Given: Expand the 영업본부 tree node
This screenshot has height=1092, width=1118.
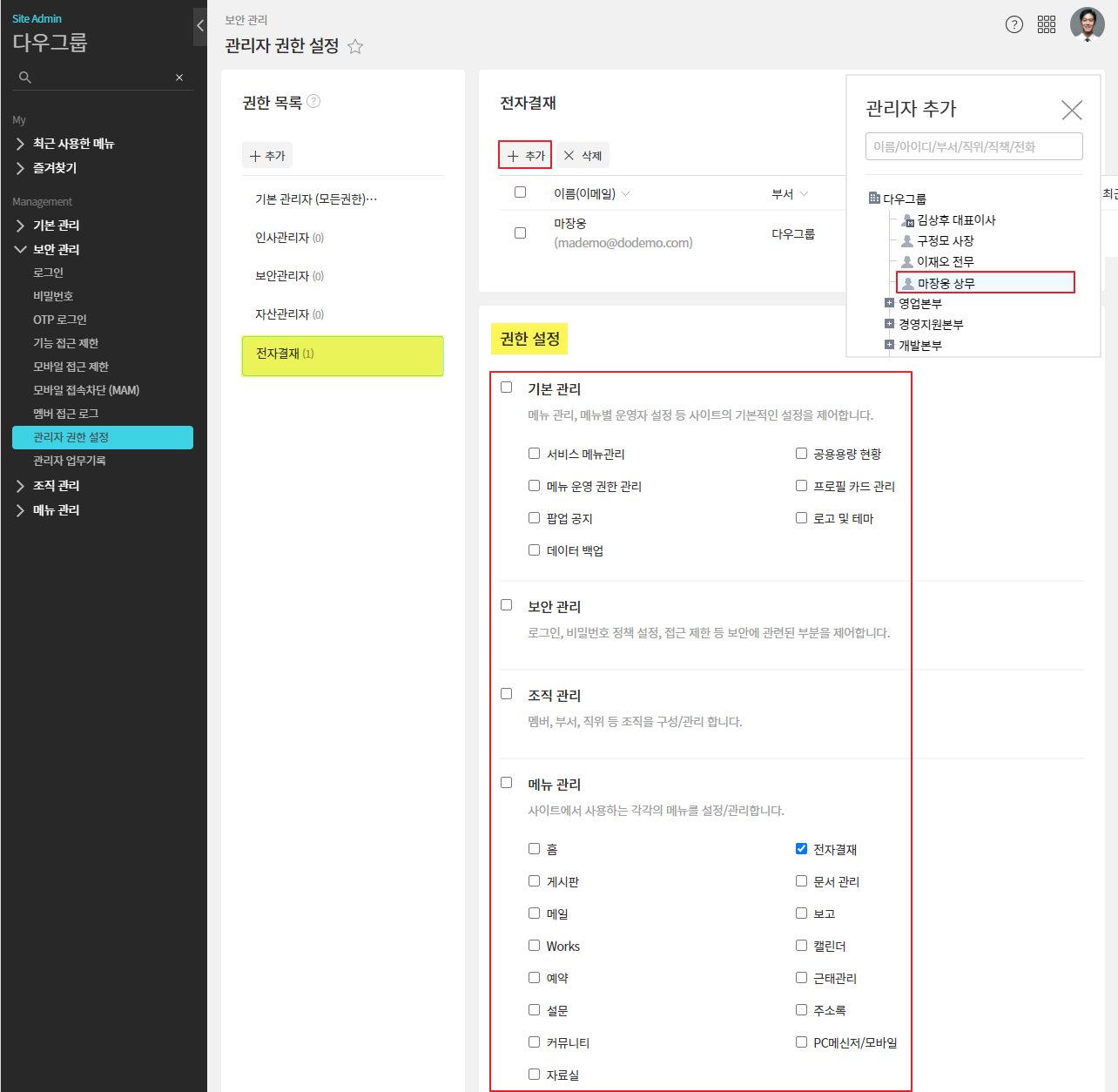Looking at the screenshot, I should pos(889,303).
